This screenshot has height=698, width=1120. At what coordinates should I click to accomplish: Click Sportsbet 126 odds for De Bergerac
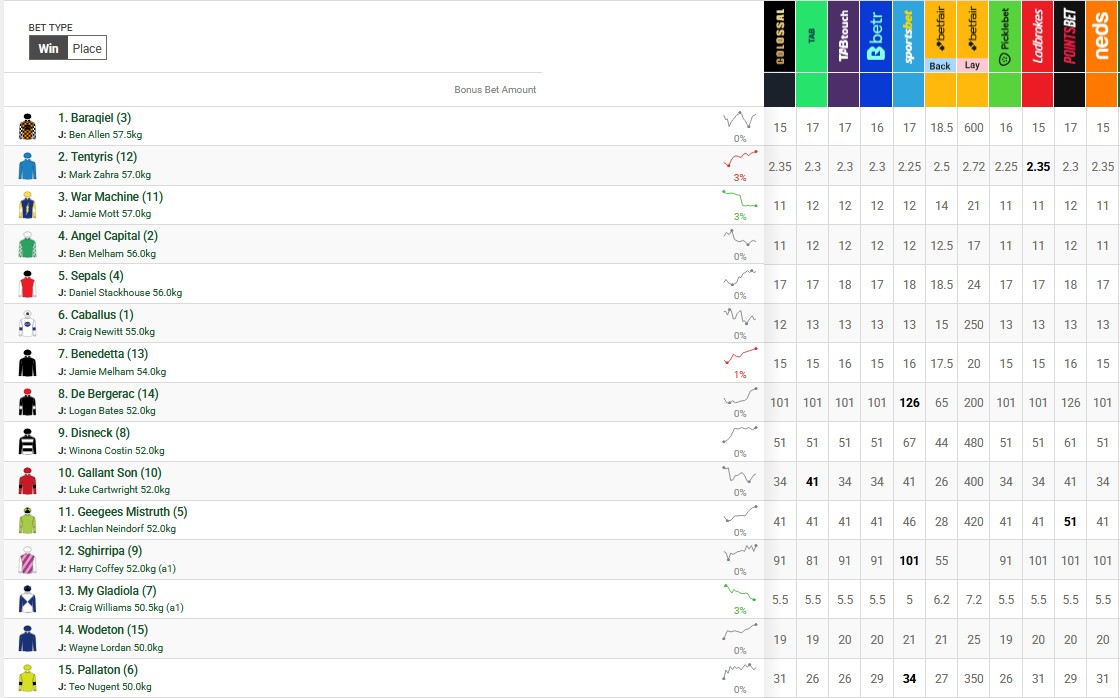pyautogui.click(x=909, y=403)
